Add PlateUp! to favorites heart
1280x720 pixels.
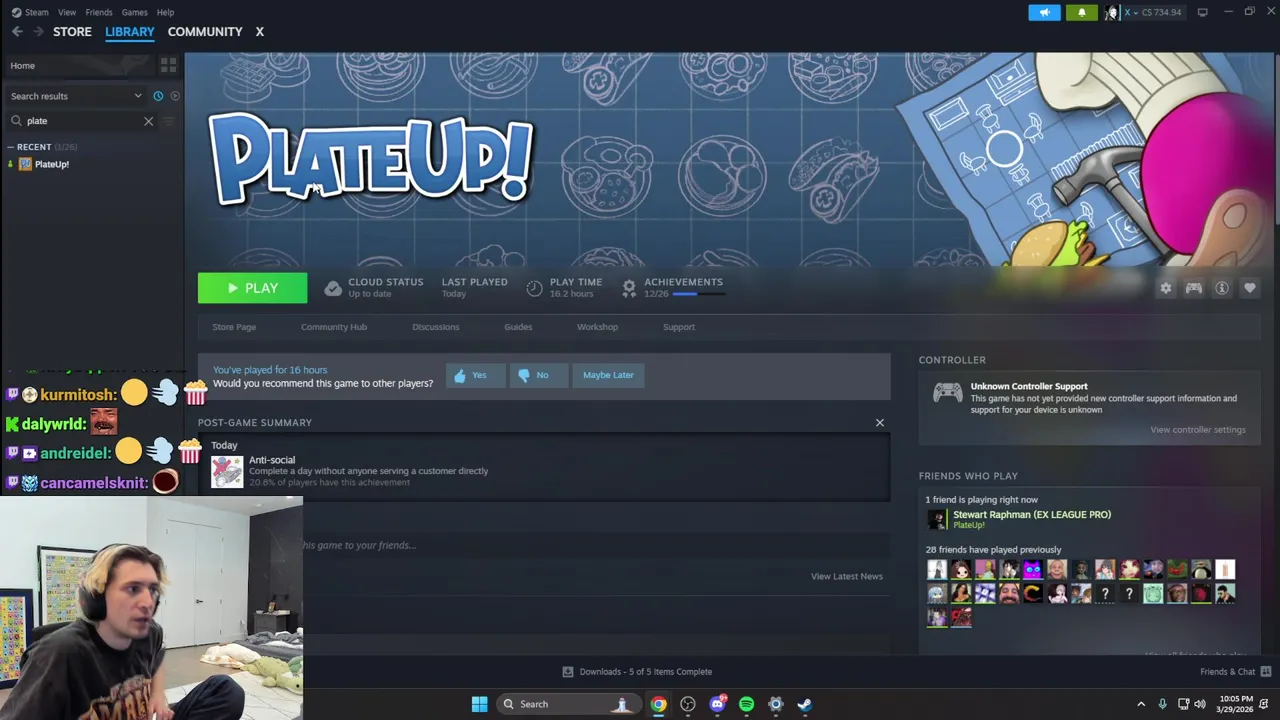(1250, 288)
